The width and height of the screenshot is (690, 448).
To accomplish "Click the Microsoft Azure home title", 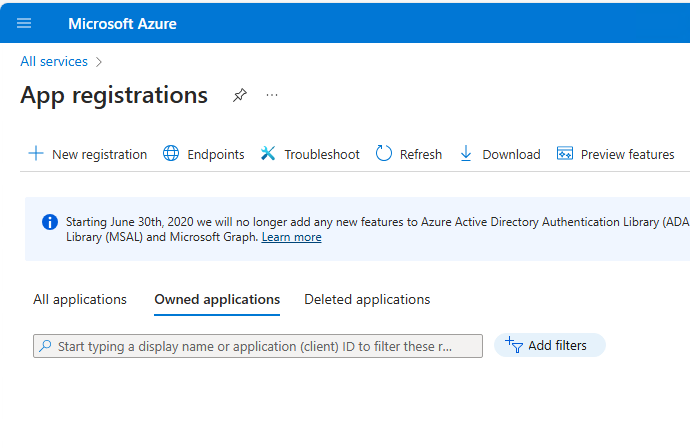I will tap(122, 24).
